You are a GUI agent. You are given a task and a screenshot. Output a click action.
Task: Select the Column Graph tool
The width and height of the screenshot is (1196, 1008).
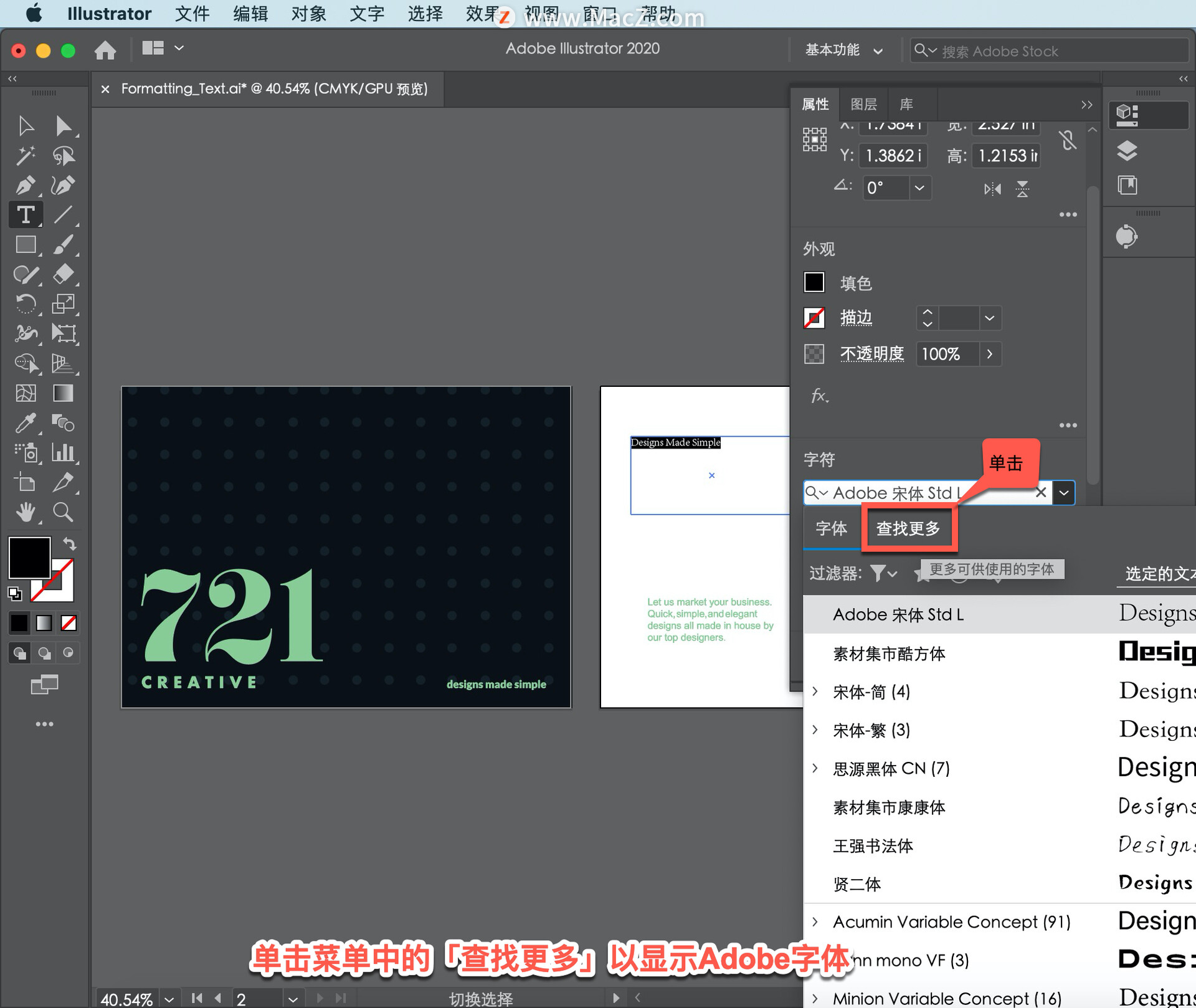63,452
